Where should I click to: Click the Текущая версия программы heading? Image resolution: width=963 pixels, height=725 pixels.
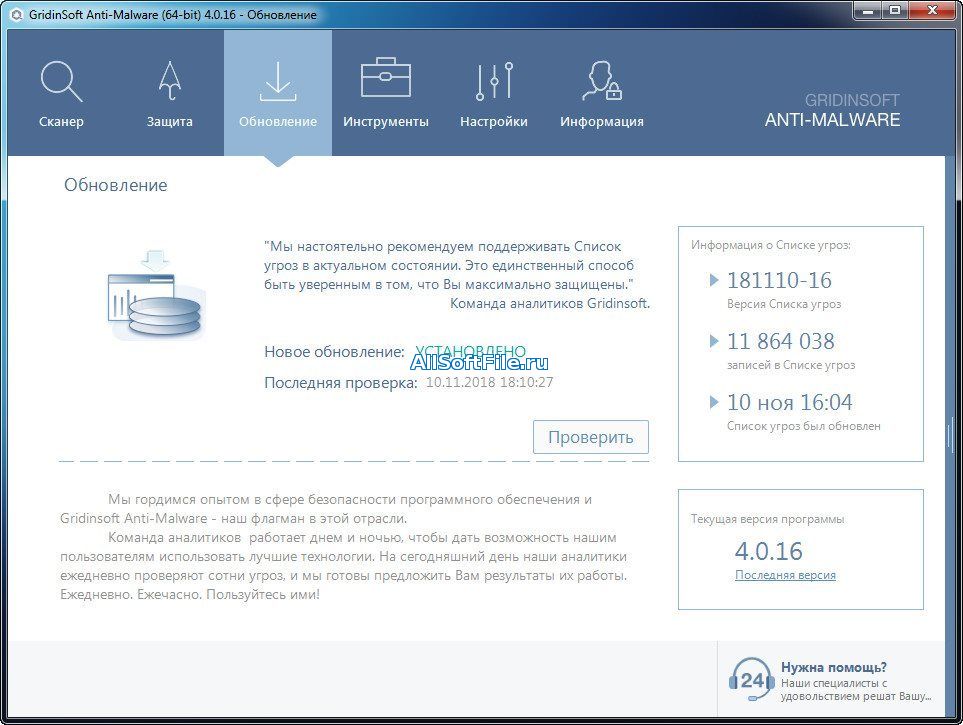click(767, 519)
